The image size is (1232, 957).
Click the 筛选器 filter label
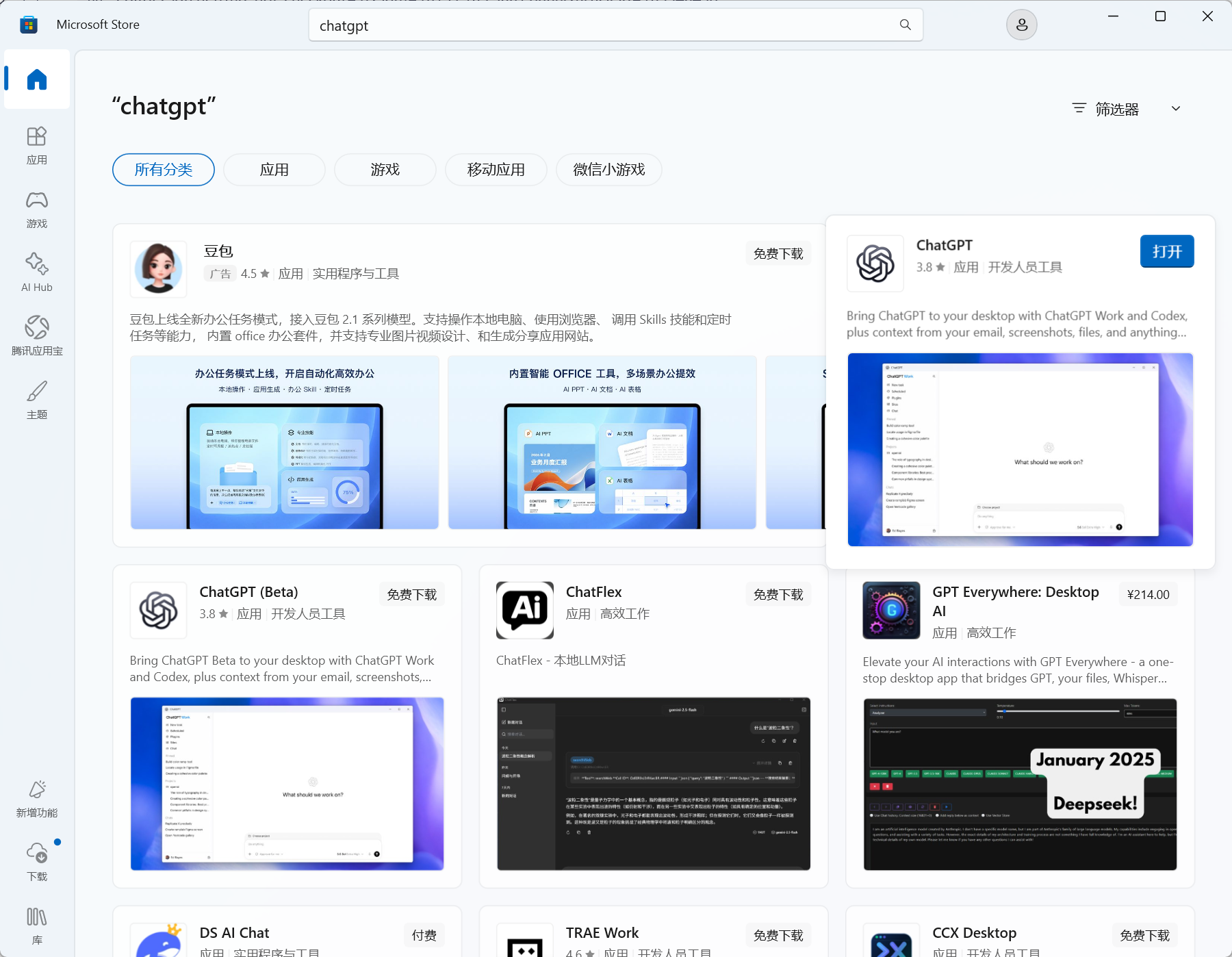[x=1117, y=109]
